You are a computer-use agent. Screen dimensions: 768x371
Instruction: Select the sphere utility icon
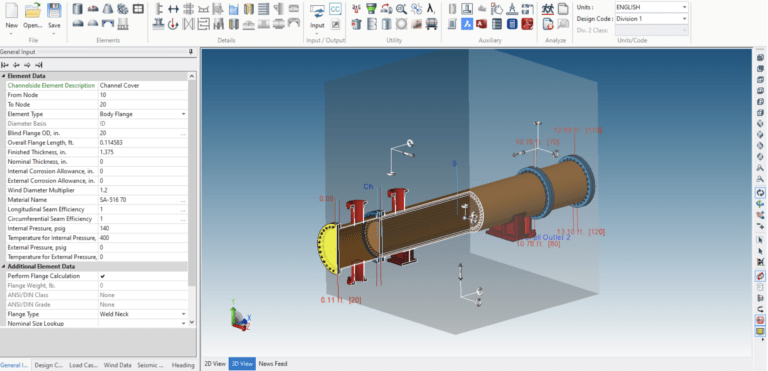pos(401,24)
